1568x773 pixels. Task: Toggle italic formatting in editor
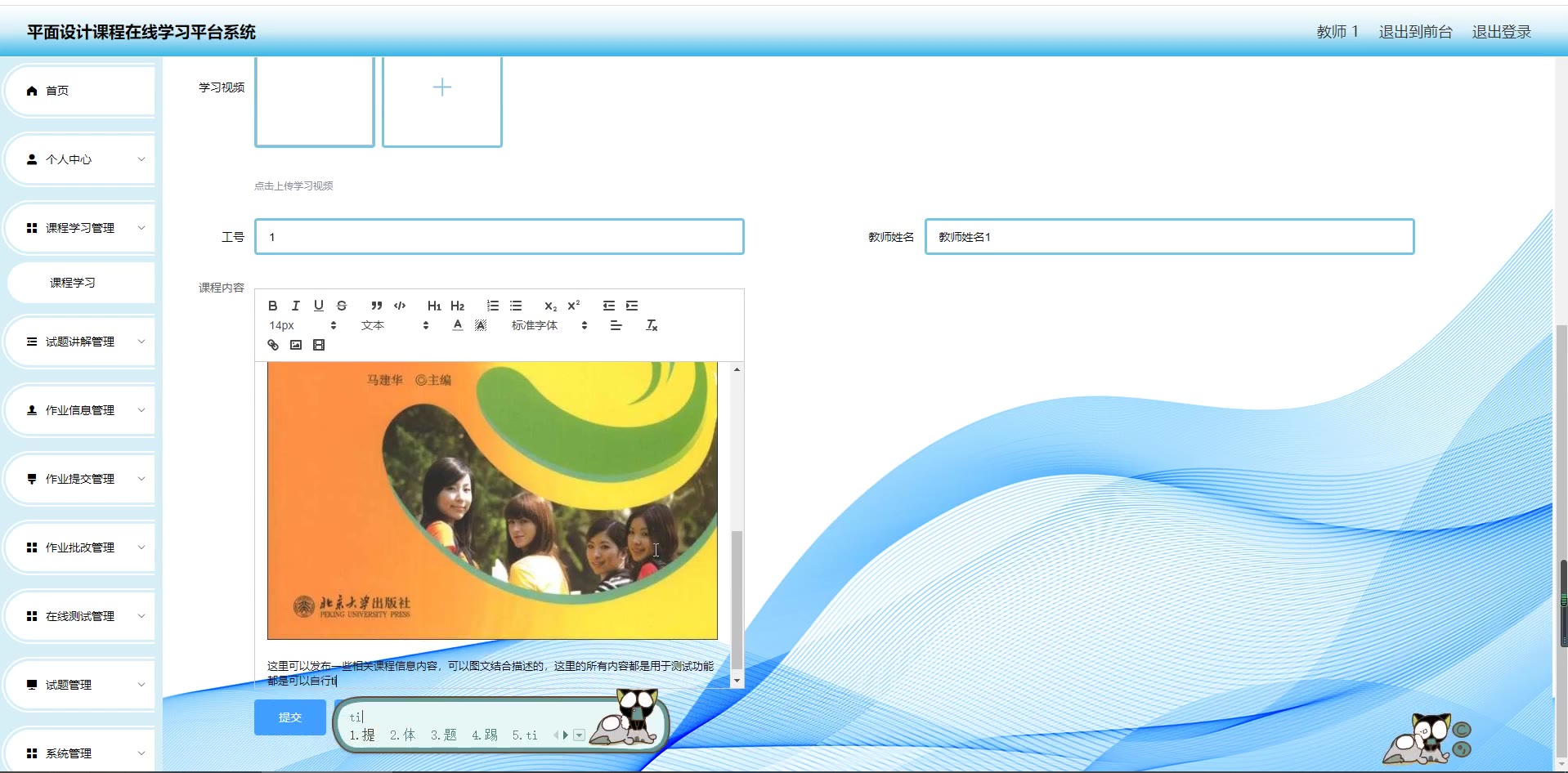click(295, 306)
